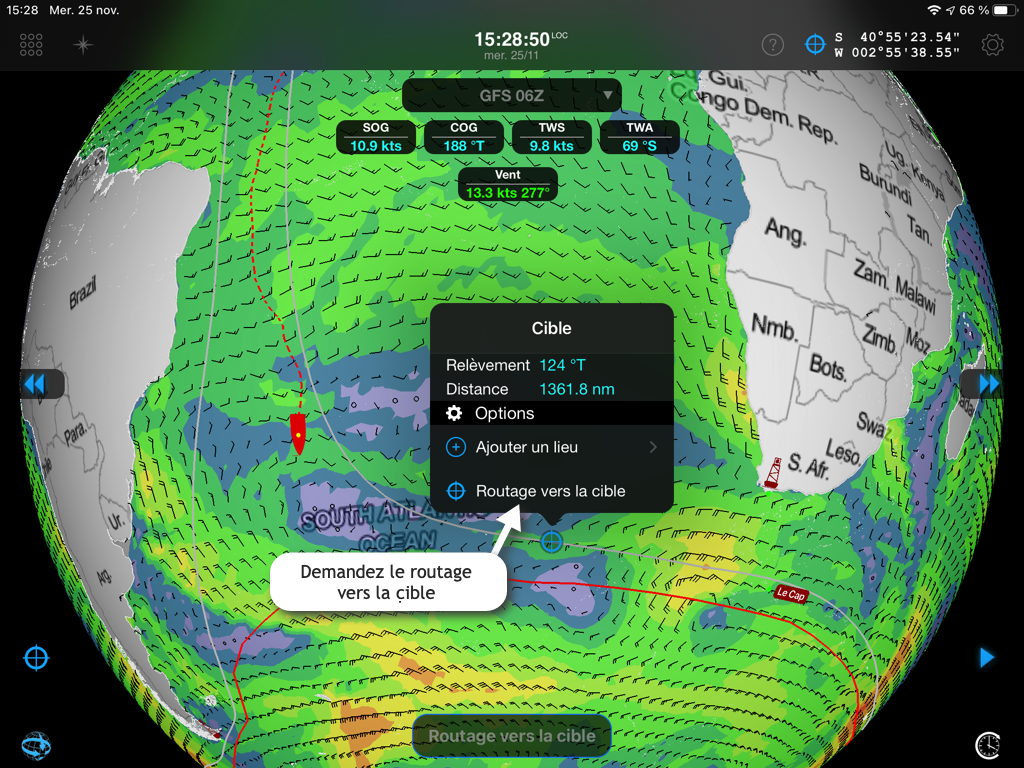This screenshot has height=768, width=1024.
Task: Tap the TWA 69 °S readout
Action: (639, 137)
